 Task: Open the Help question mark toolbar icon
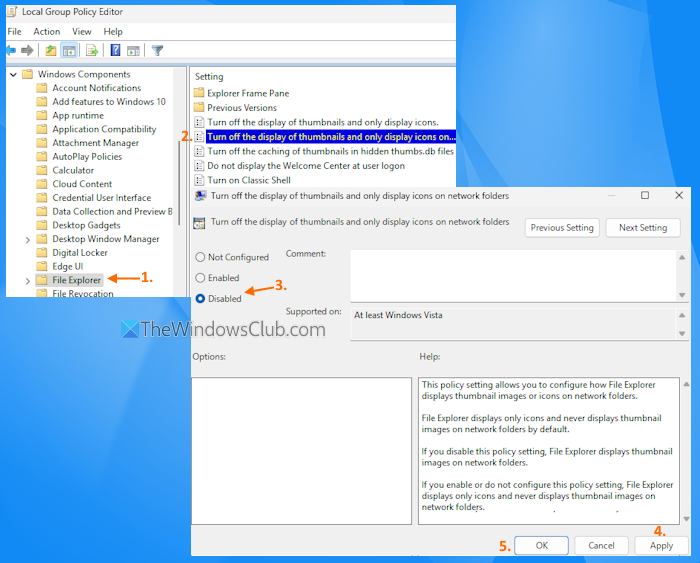coord(115,50)
